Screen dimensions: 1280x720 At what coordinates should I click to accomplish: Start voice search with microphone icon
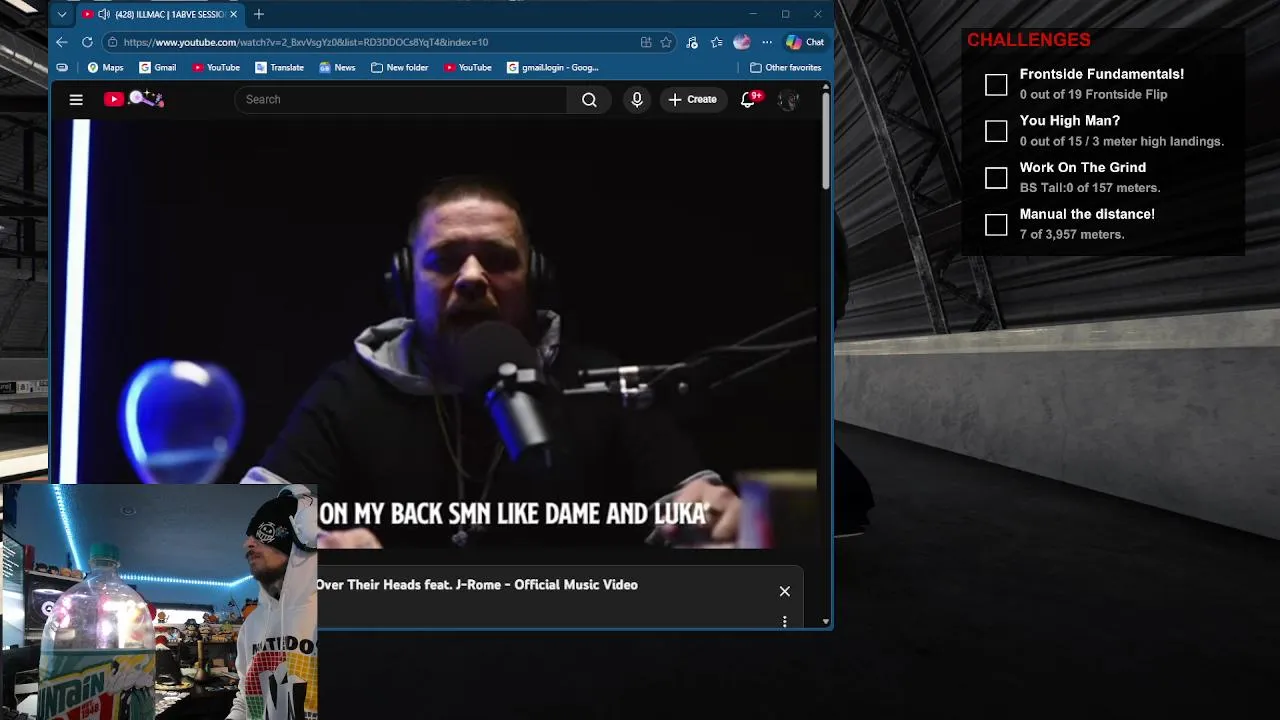(x=637, y=99)
